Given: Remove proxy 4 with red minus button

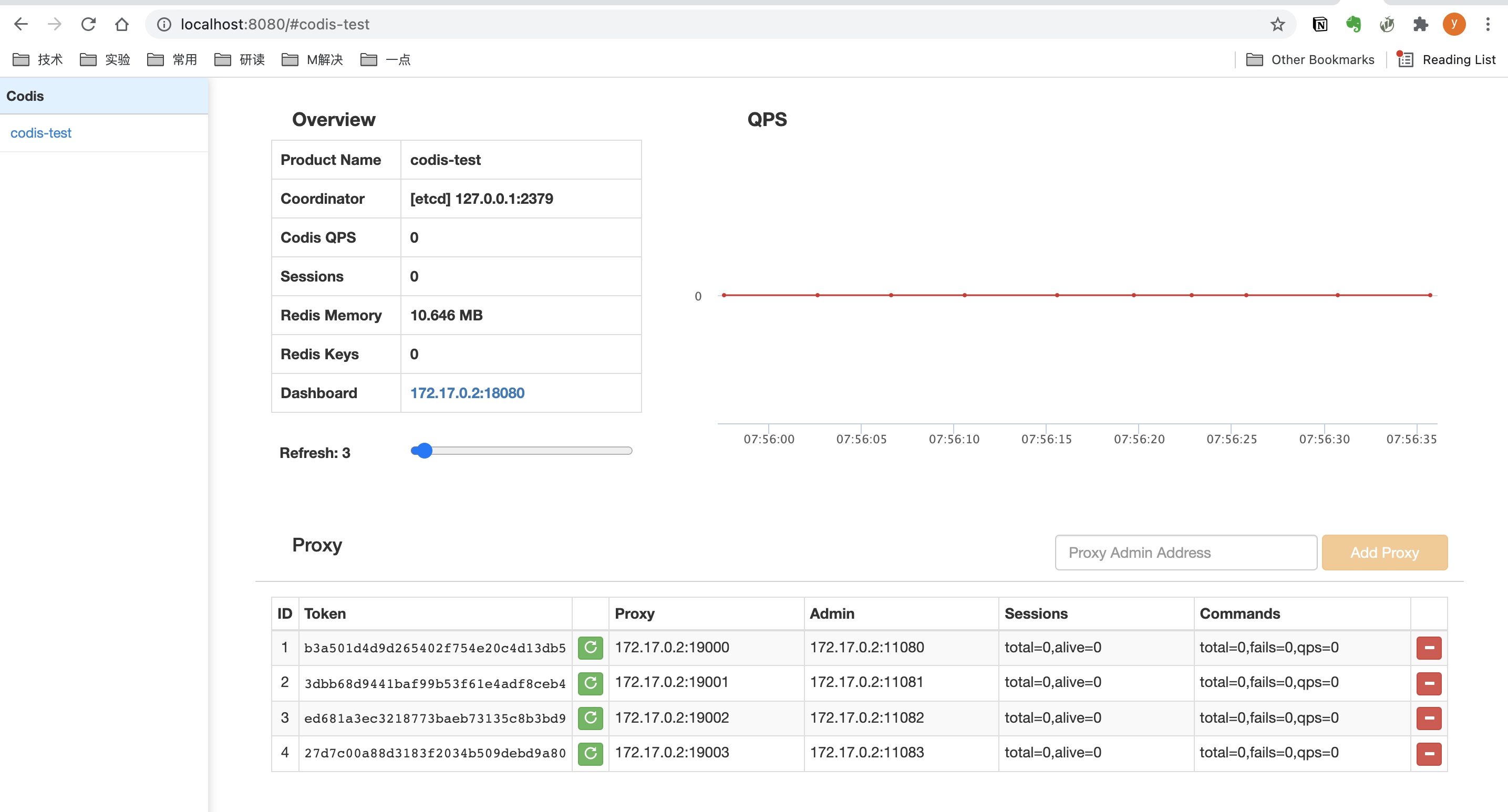Looking at the screenshot, I should (1428, 753).
